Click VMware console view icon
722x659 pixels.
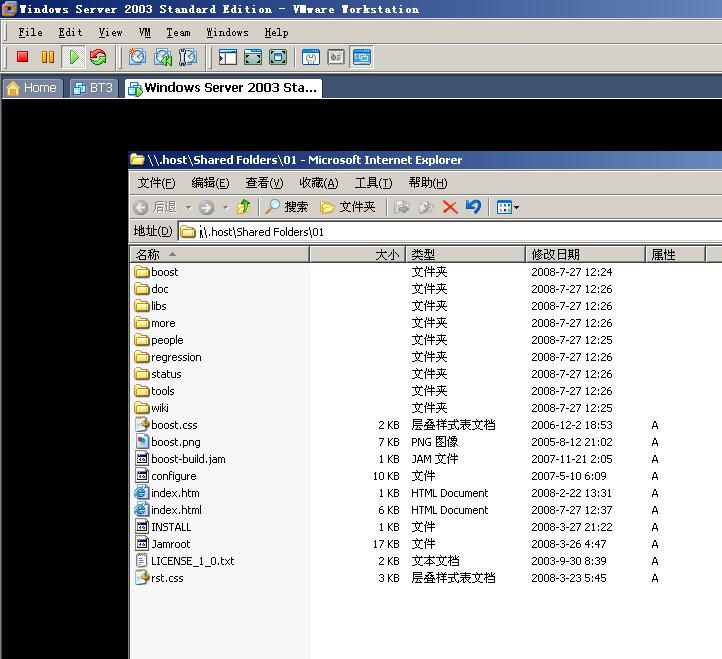point(361,57)
